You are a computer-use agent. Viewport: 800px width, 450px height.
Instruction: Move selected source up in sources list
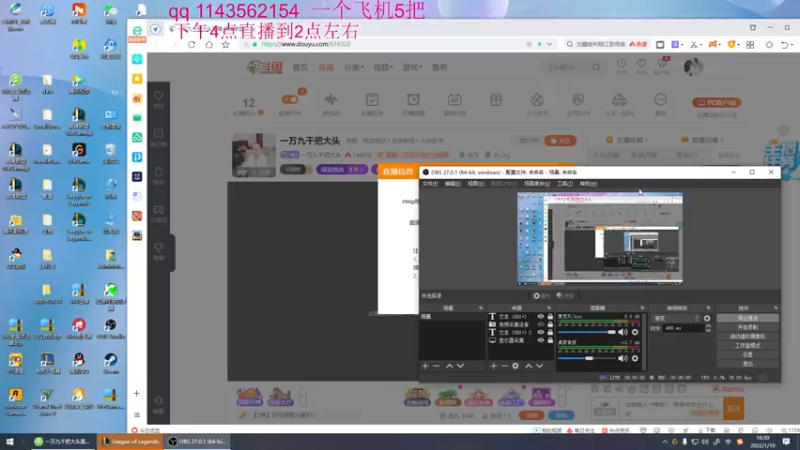point(529,366)
